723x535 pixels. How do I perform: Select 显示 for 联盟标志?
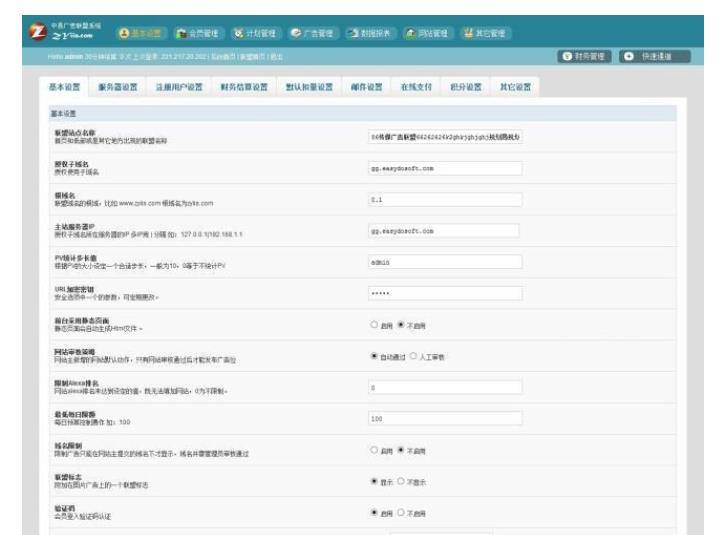coord(374,482)
